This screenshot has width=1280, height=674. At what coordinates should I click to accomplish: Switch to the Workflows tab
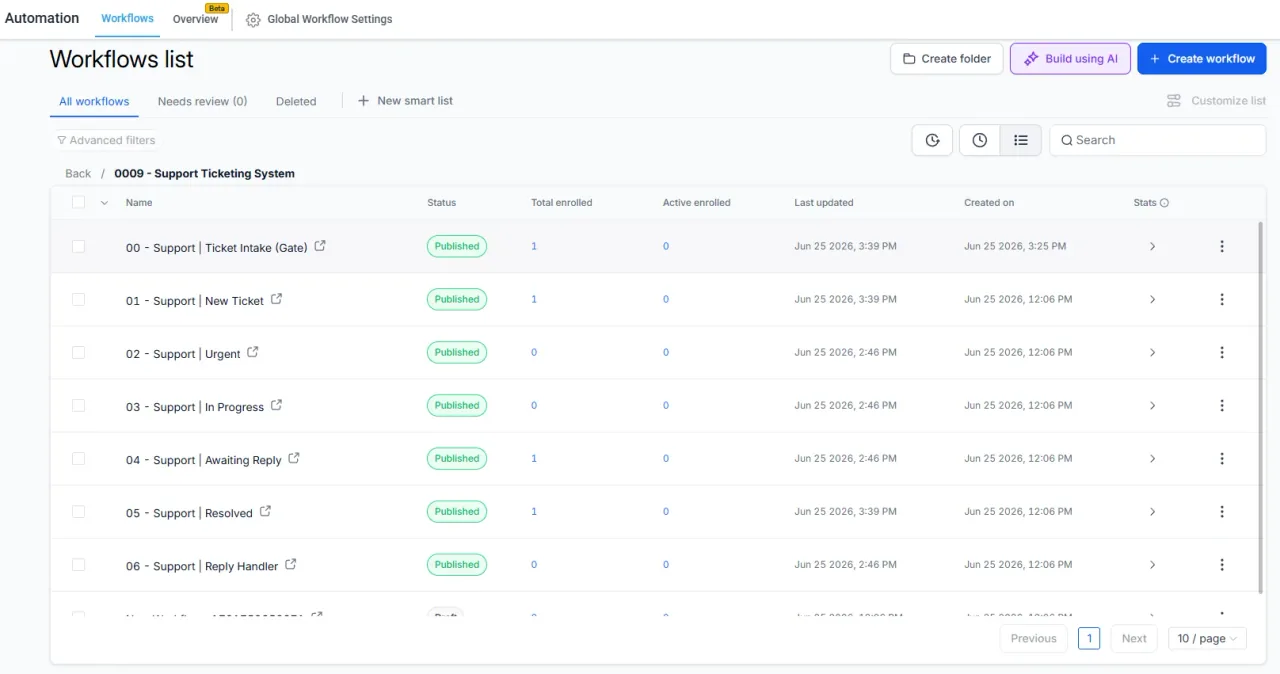pos(127,19)
